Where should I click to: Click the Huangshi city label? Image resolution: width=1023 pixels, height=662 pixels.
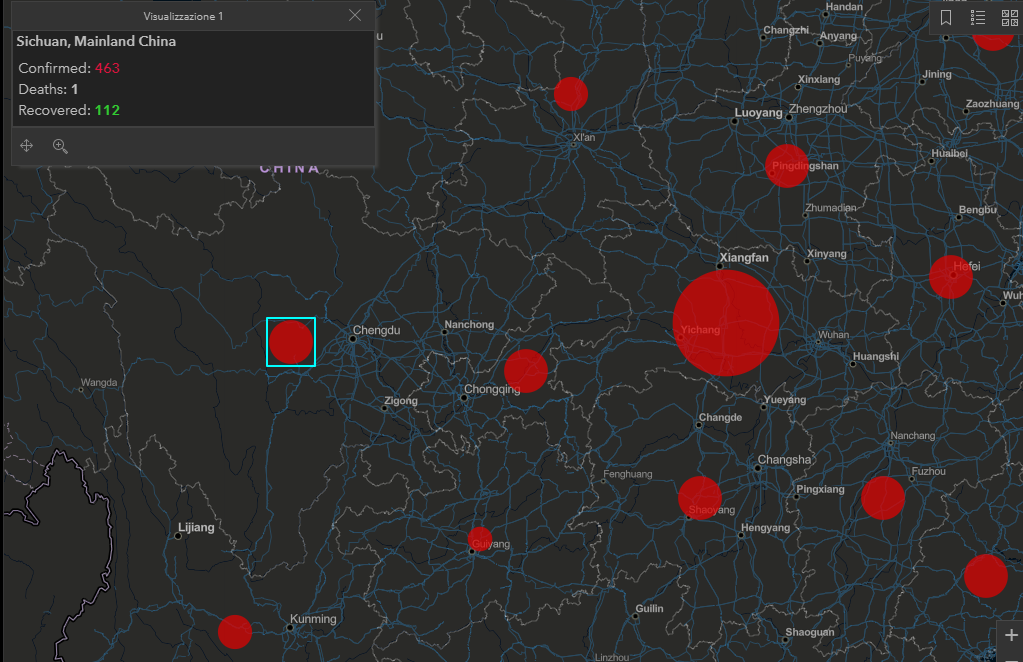(x=876, y=356)
